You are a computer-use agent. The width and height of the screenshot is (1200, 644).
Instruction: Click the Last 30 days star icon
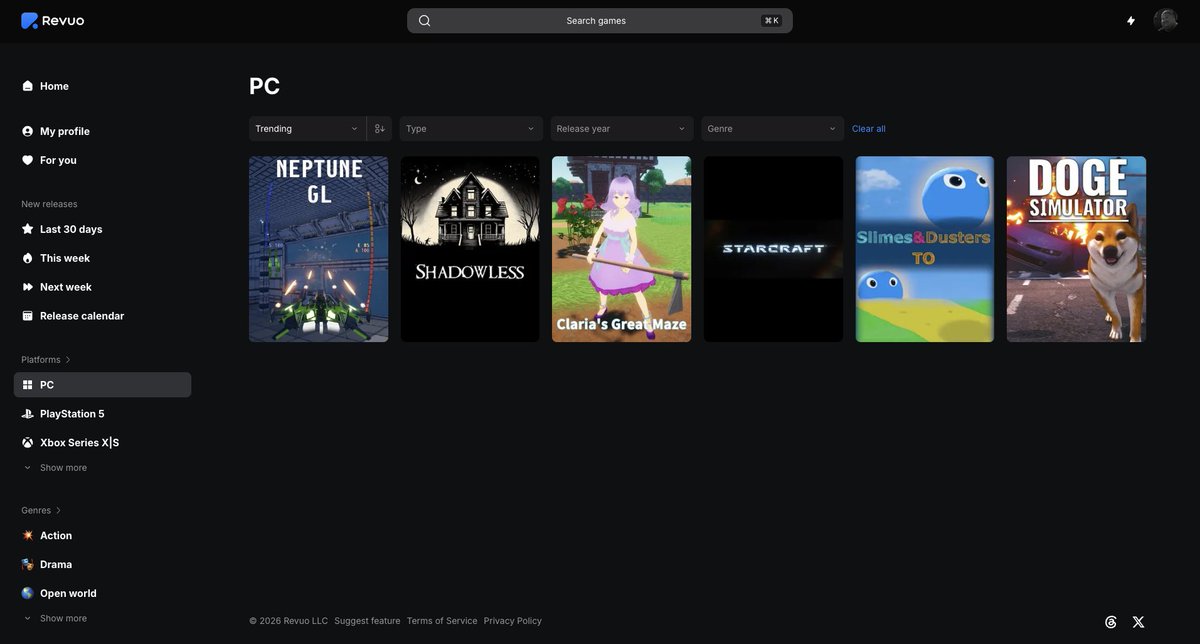[x=27, y=229]
